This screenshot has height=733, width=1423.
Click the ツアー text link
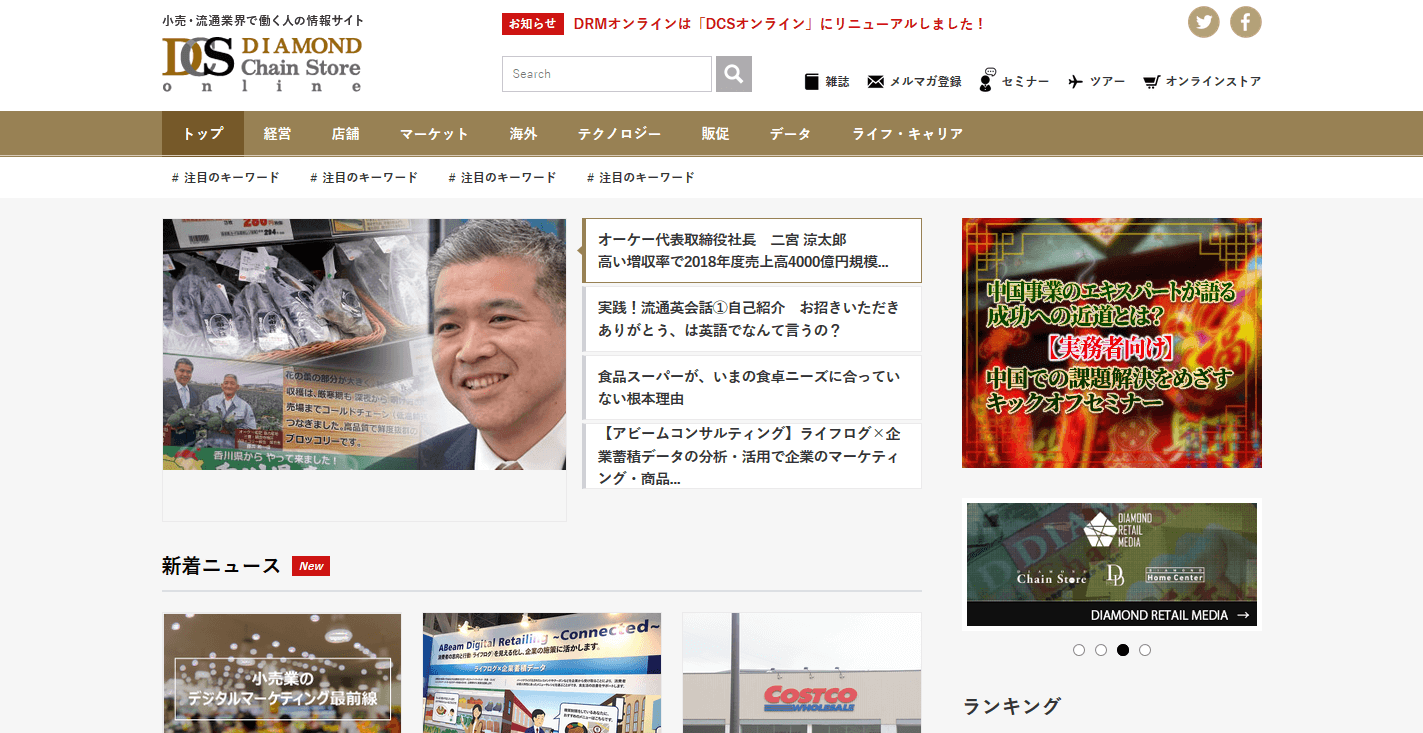[x=1108, y=82]
